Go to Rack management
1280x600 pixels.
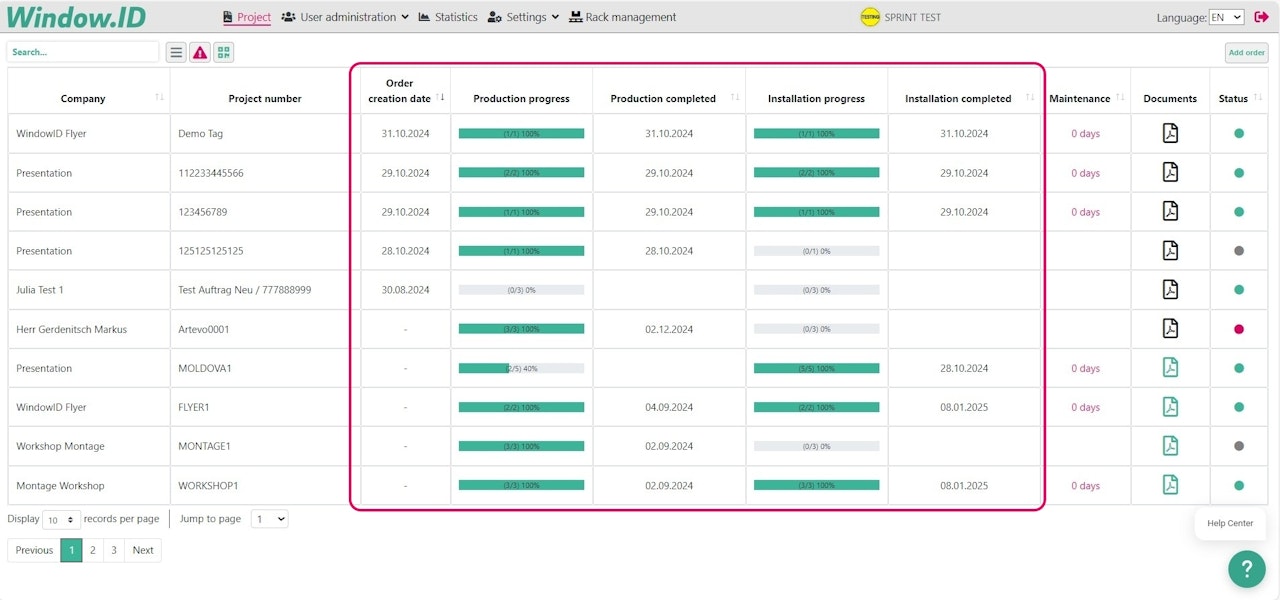tap(622, 17)
